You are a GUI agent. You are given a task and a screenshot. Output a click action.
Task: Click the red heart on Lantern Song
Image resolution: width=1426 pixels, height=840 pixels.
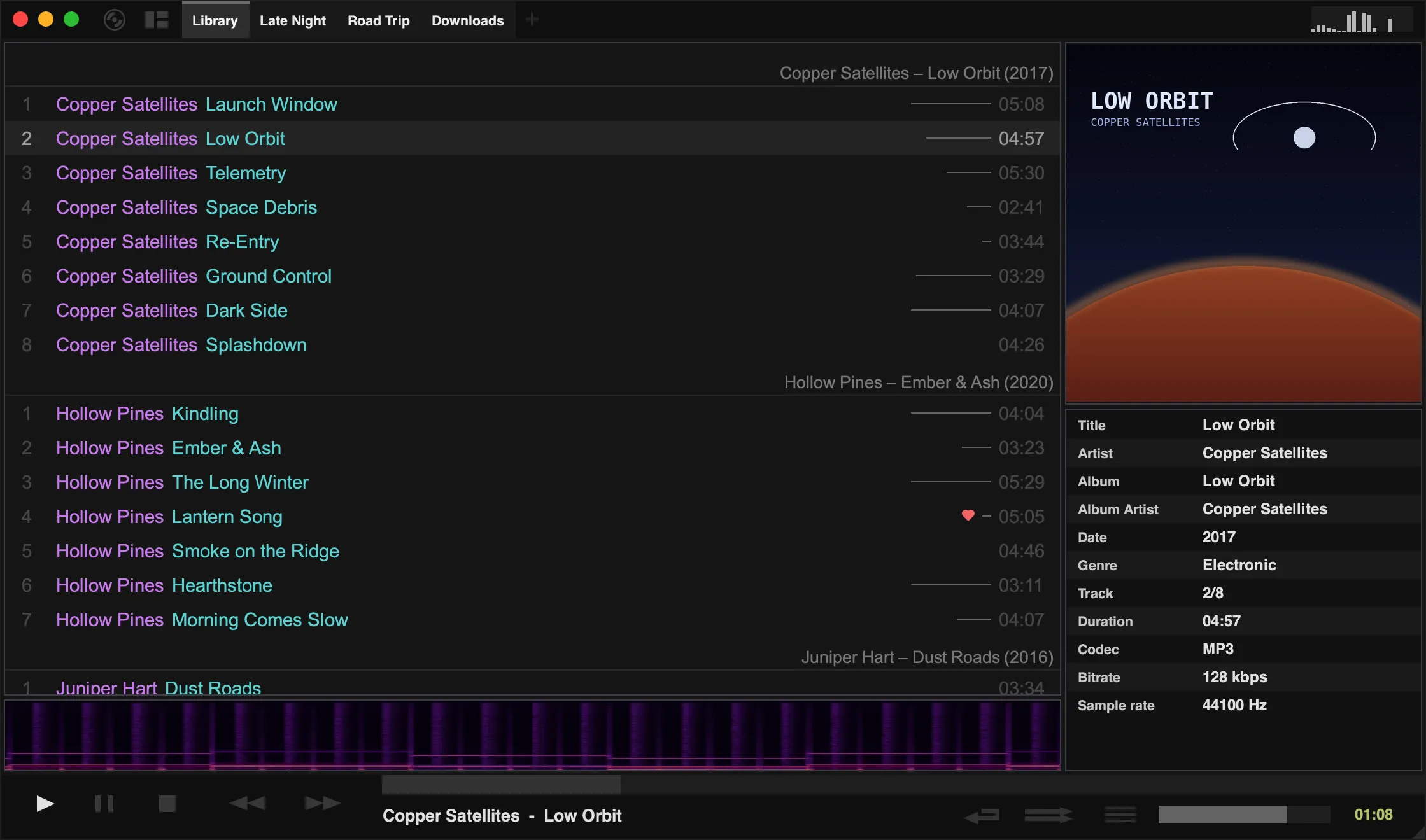pyautogui.click(x=968, y=515)
